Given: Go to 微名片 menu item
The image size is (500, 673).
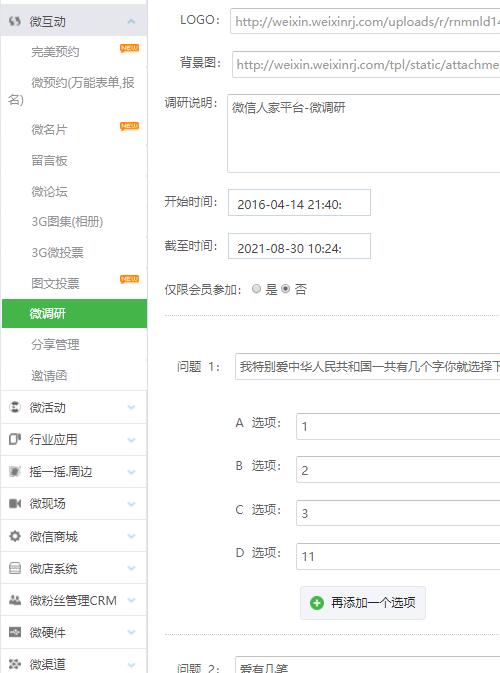Looking at the screenshot, I should pyautogui.click(x=49, y=130).
